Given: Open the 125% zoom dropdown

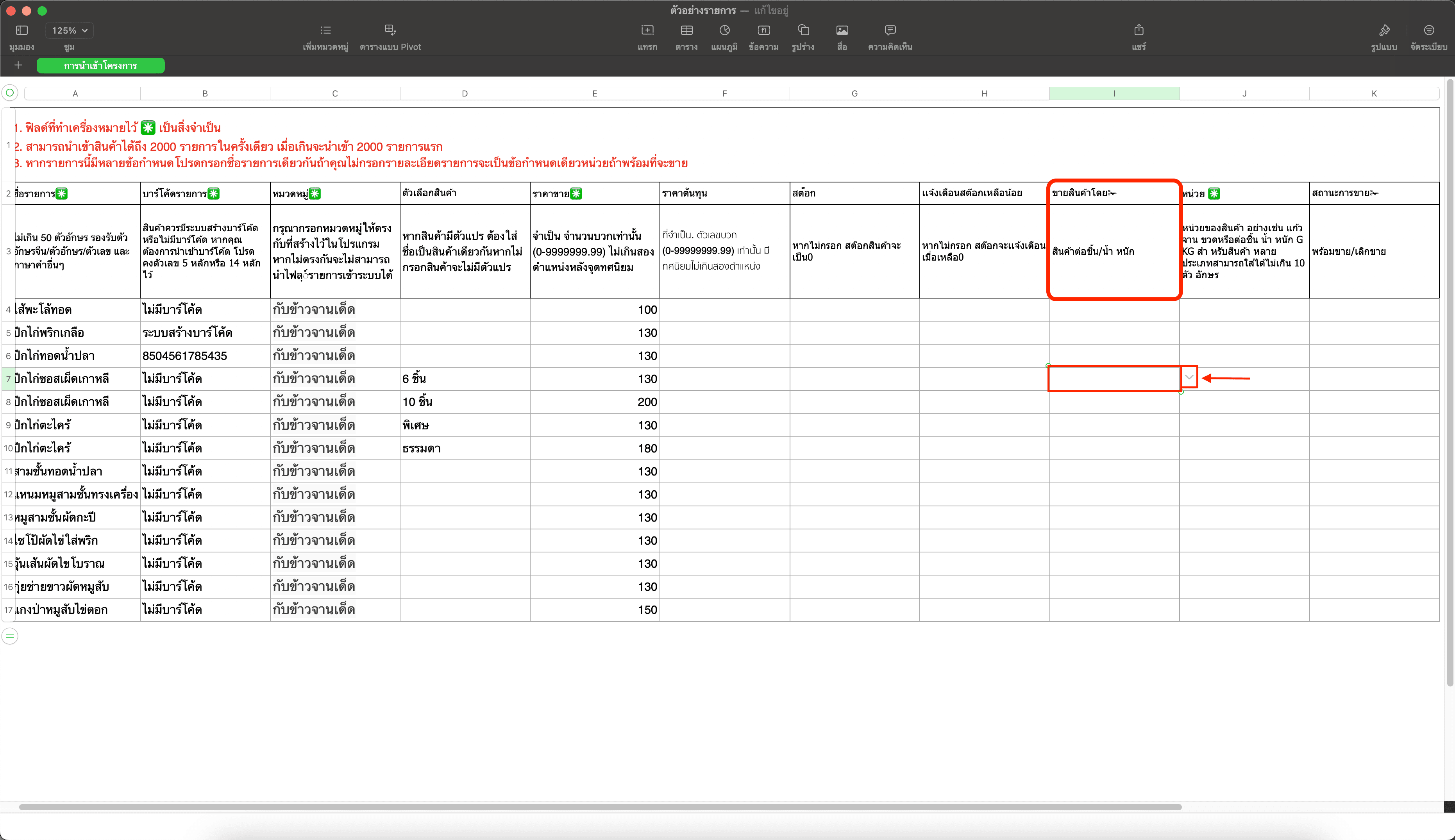Looking at the screenshot, I should pos(69,30).
